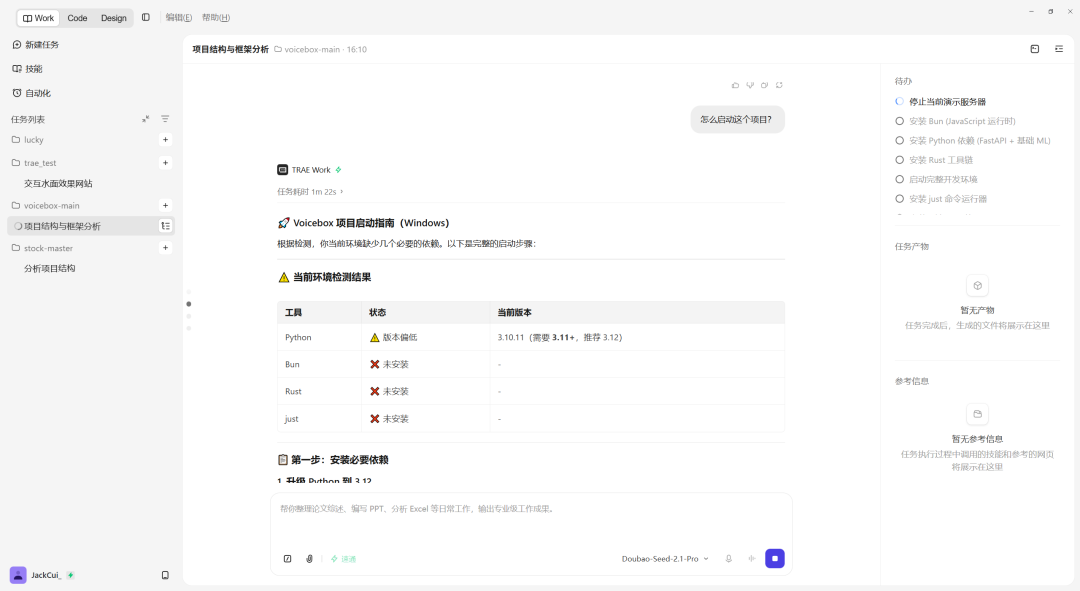Add a task in the trae_test folder
The width and height of the screenshot is (1080, 591).
165,163
